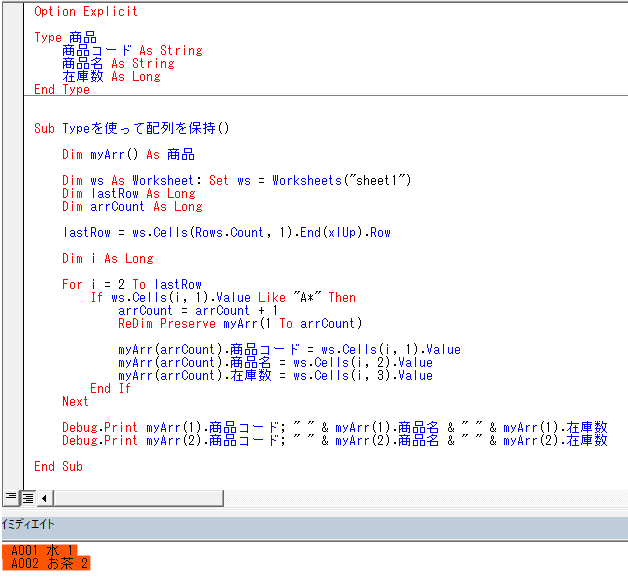
Task: Switch to Procedure View button
Action: pyautogui.click(x=11, y=498)
